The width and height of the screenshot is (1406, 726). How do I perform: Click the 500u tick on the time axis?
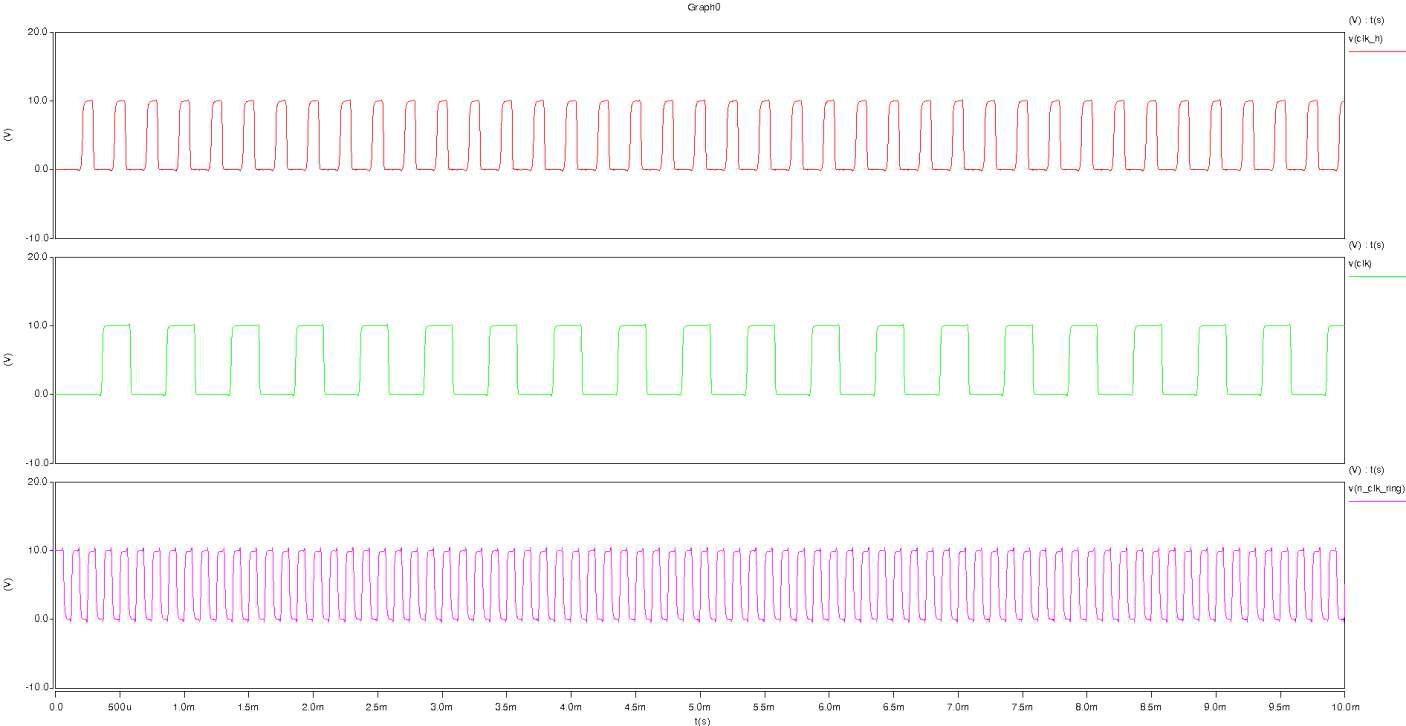click(x=120, y=706)
